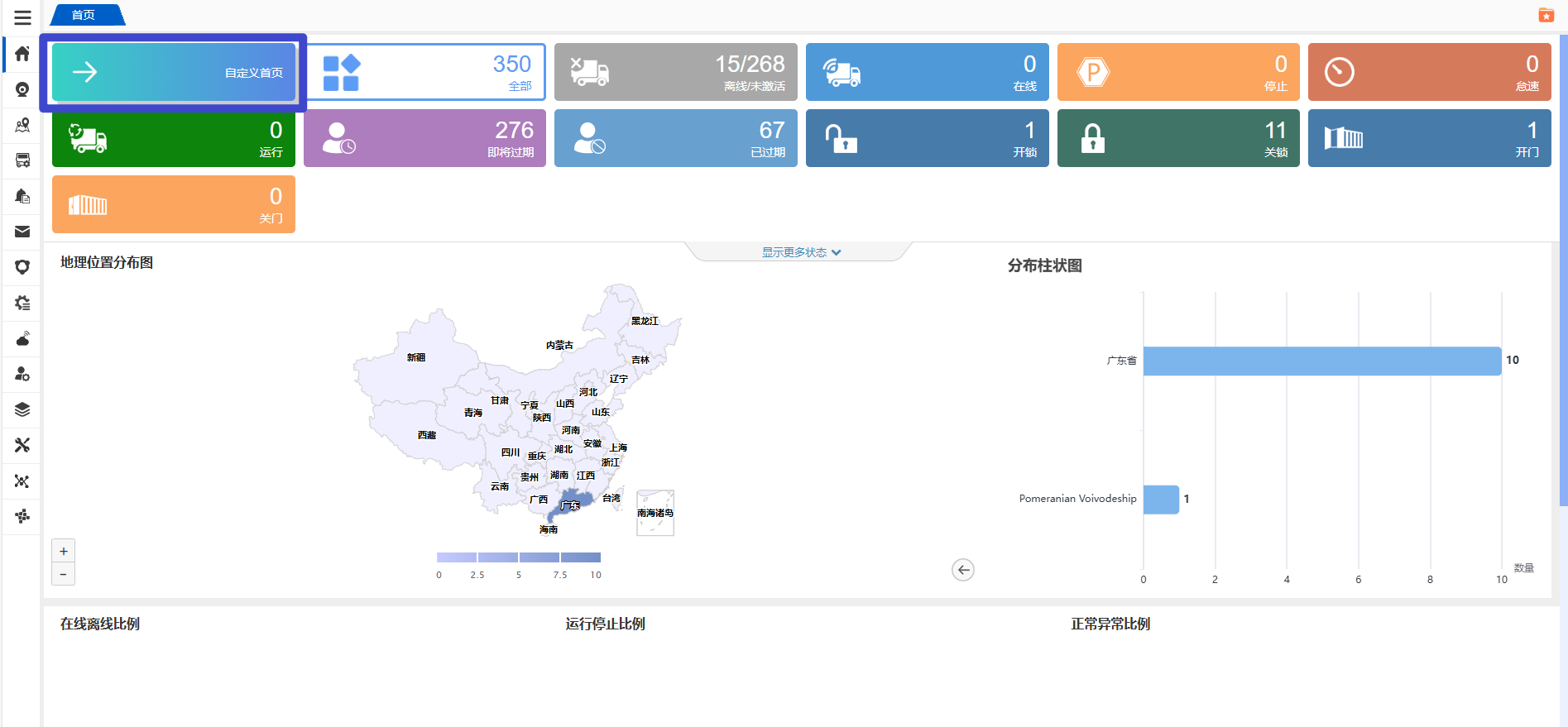Open the home icon in sidebar
The height and width of the screenshot is (727, 1568).
pyautogui.click(x=22, y=54)
